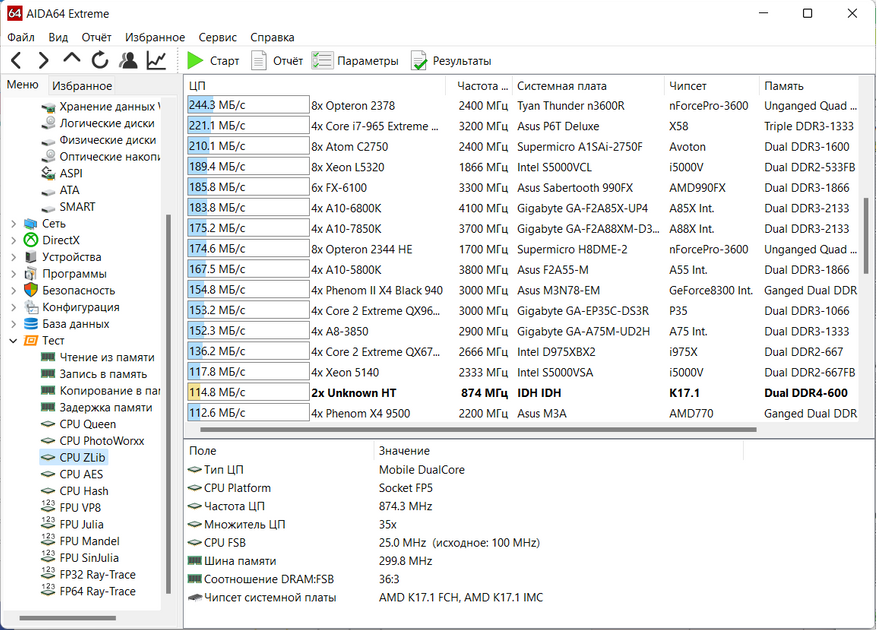Open the Файл menu
Screen dimensions: 877x630
tap(21, 37)
